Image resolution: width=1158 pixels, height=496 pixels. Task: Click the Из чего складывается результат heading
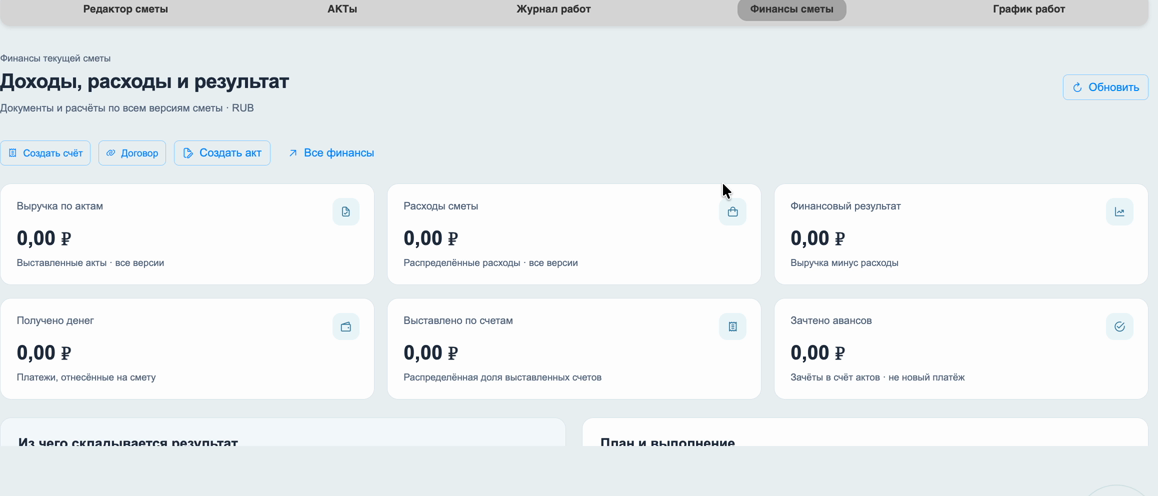(x=128, y=442)
